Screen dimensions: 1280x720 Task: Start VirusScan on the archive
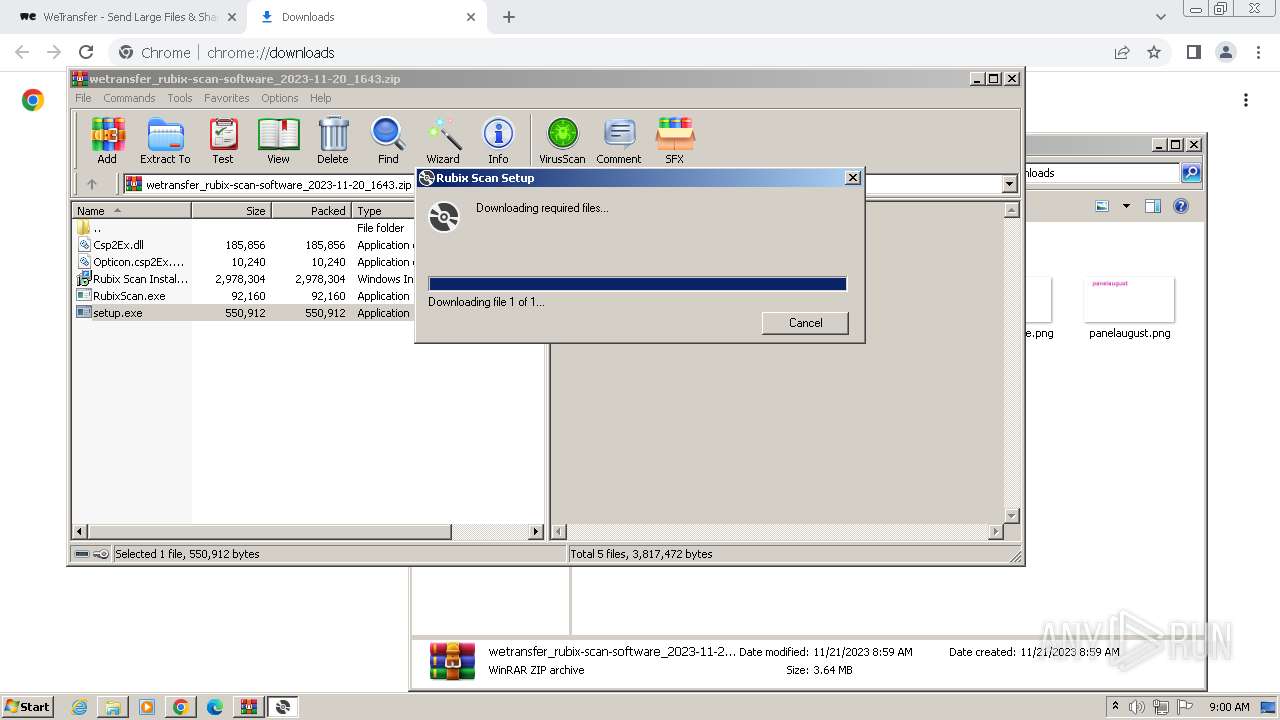562,141
